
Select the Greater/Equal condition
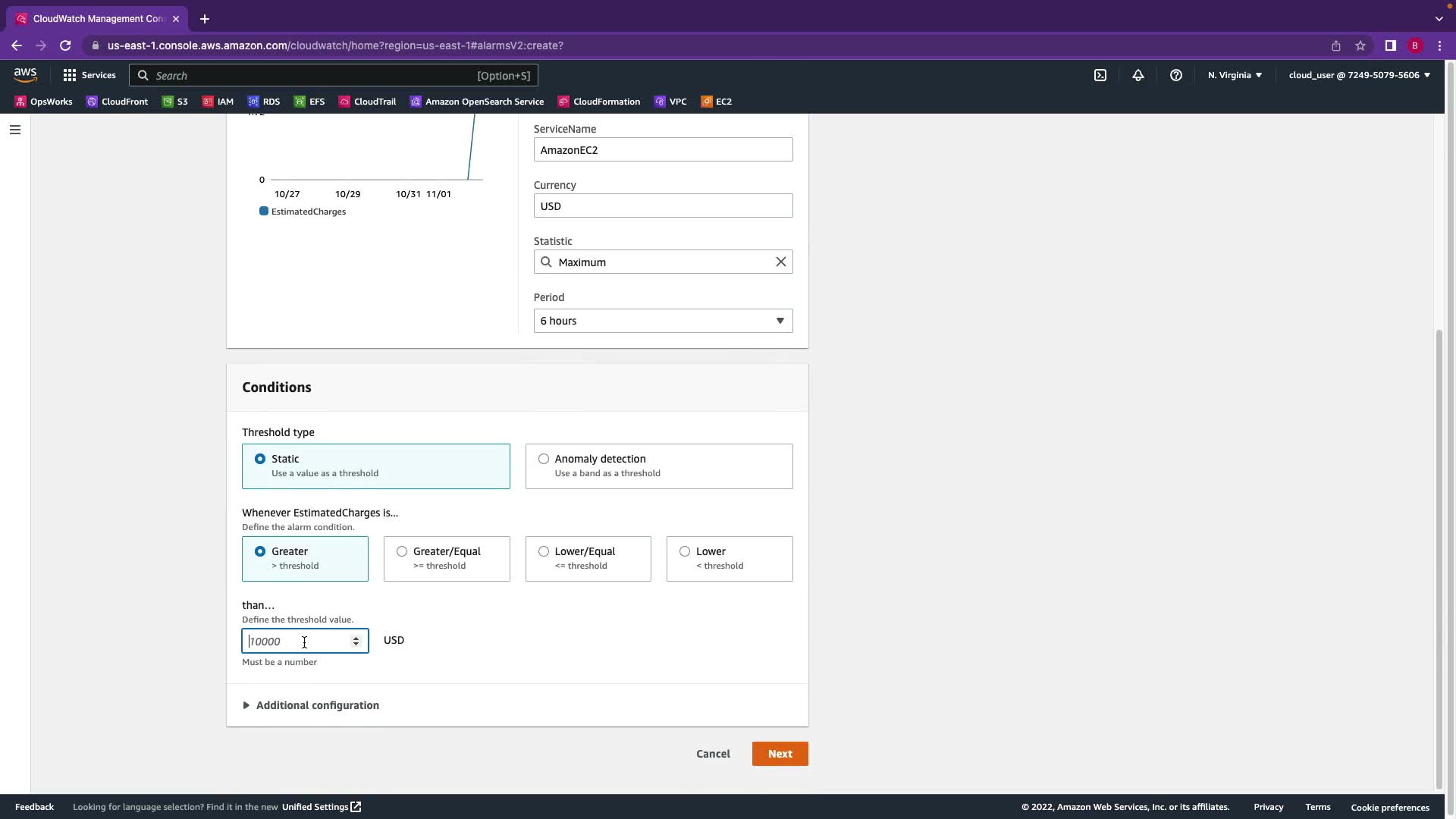pos(402,551)
